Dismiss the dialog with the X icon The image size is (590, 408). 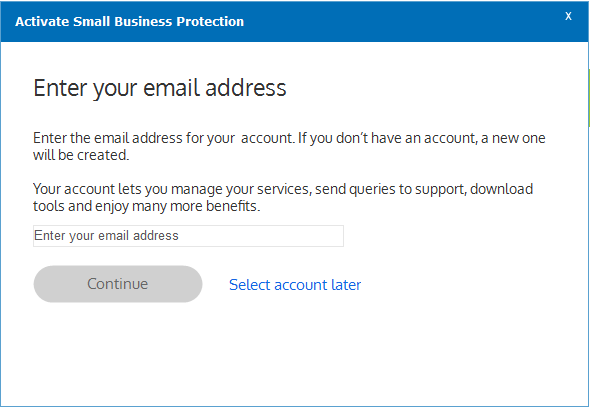click(568, 16)
